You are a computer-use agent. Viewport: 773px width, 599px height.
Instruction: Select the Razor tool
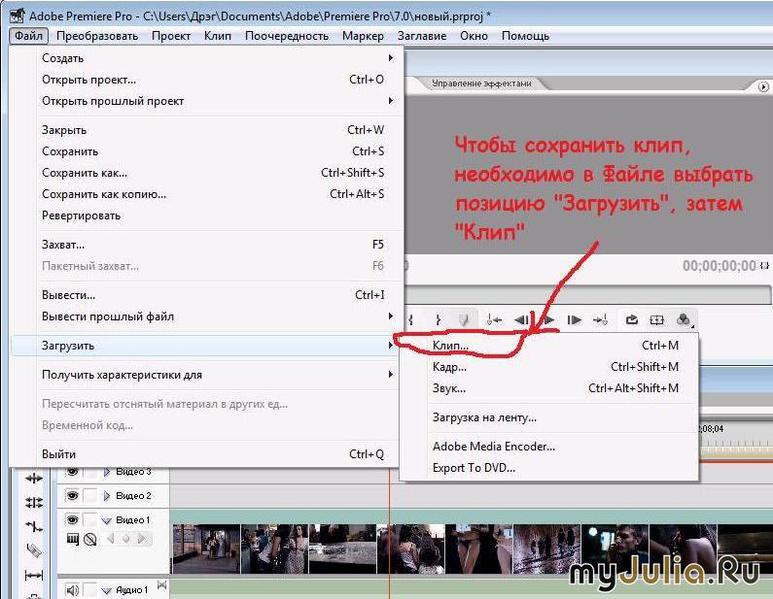click(x=34, y=551)
